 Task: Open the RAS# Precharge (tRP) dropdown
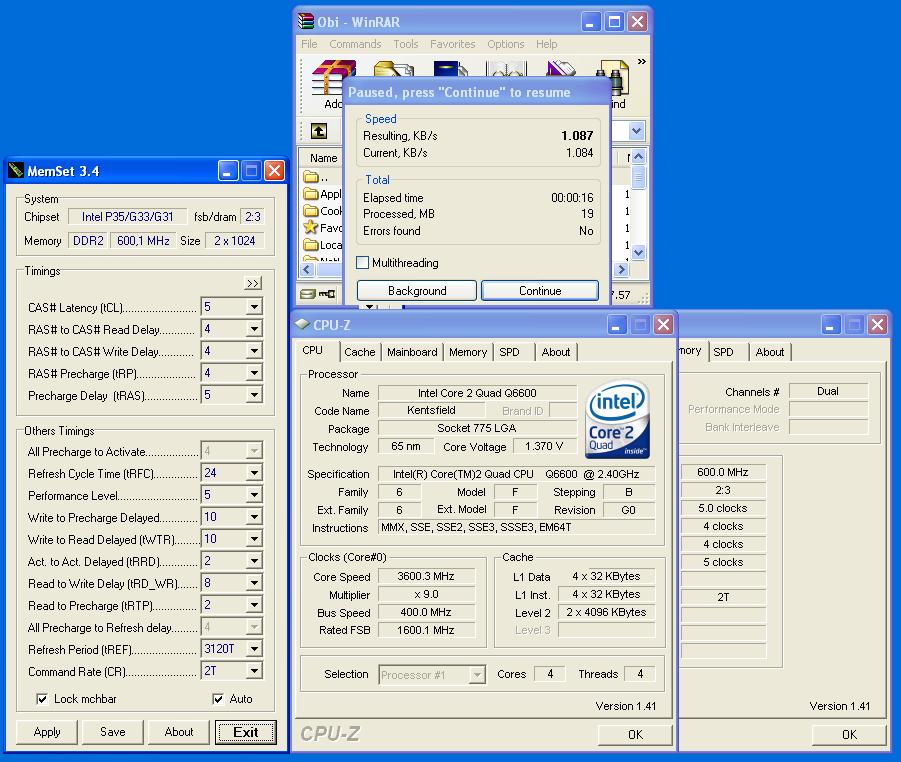click(254, 373)
